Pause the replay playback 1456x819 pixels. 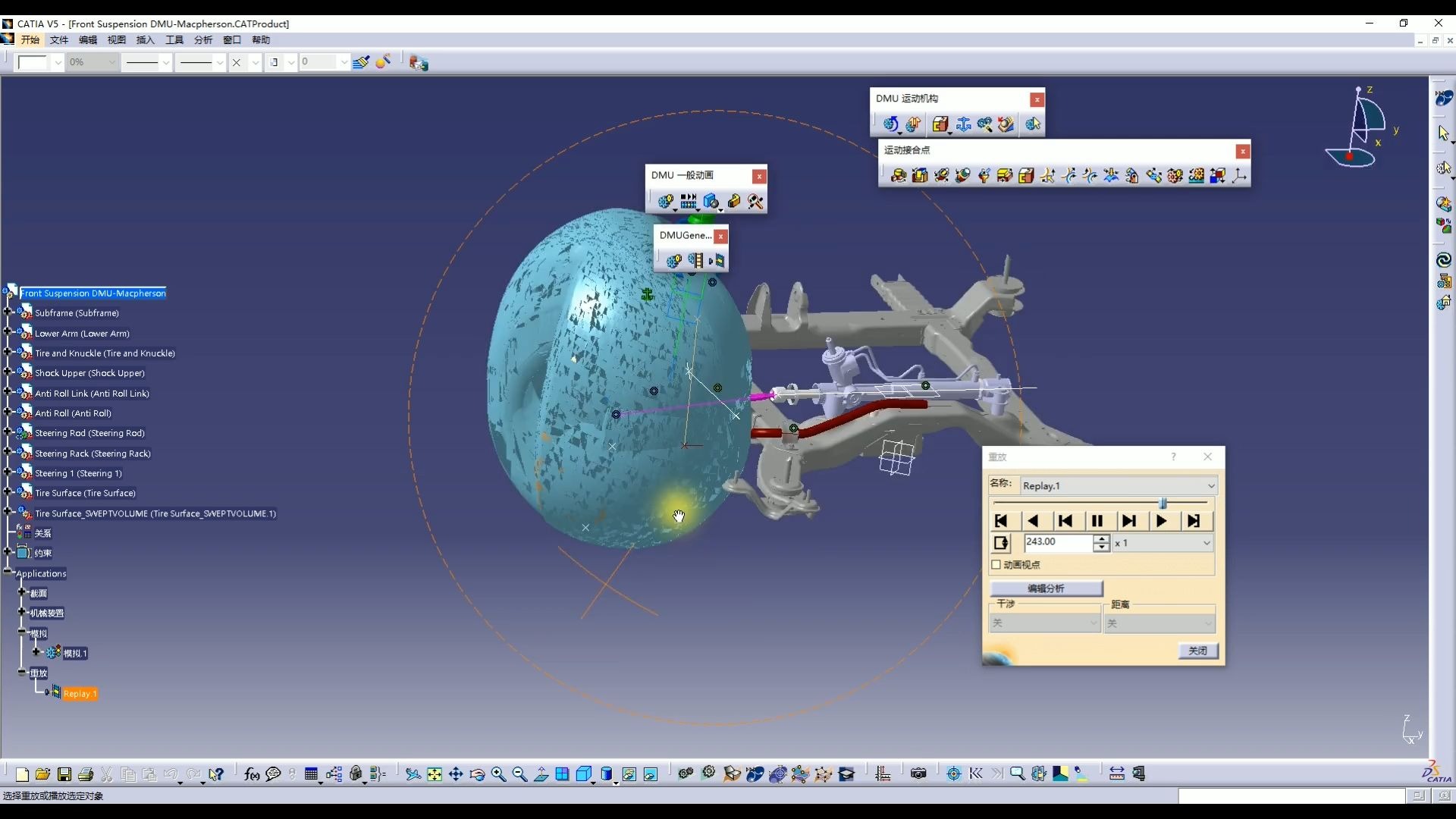click(x=1097, y=521)
